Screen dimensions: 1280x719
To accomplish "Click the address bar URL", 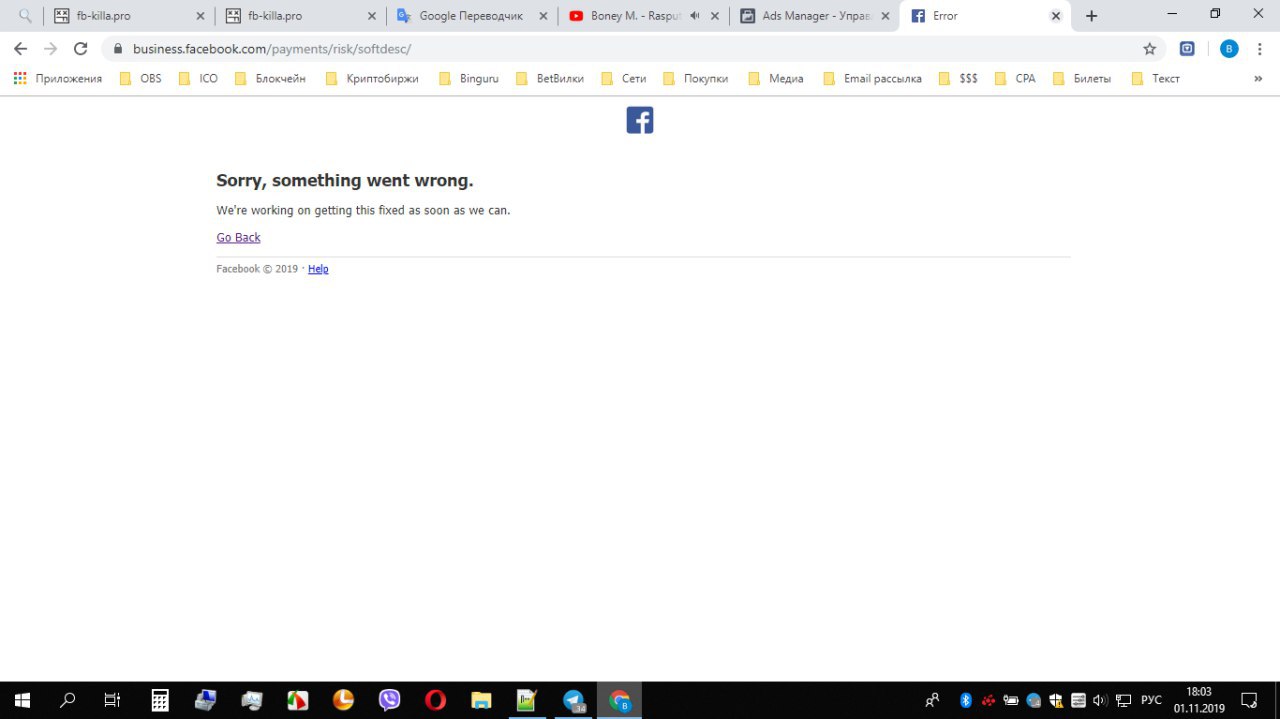I will (x=272, y=49).
